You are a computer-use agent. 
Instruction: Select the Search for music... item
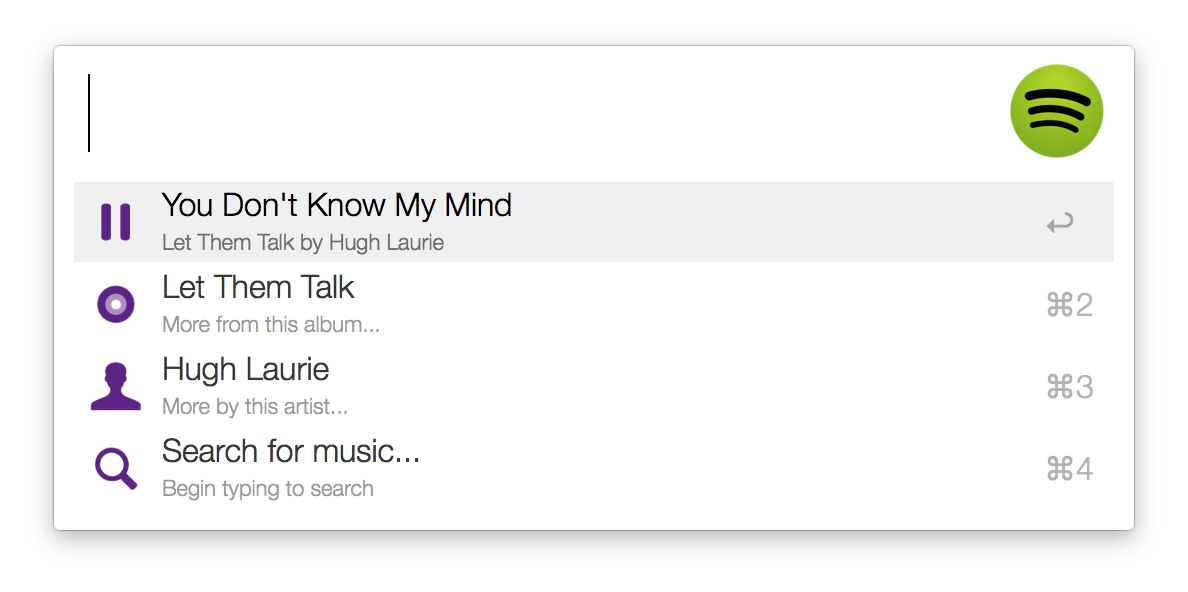click(593, 468)
